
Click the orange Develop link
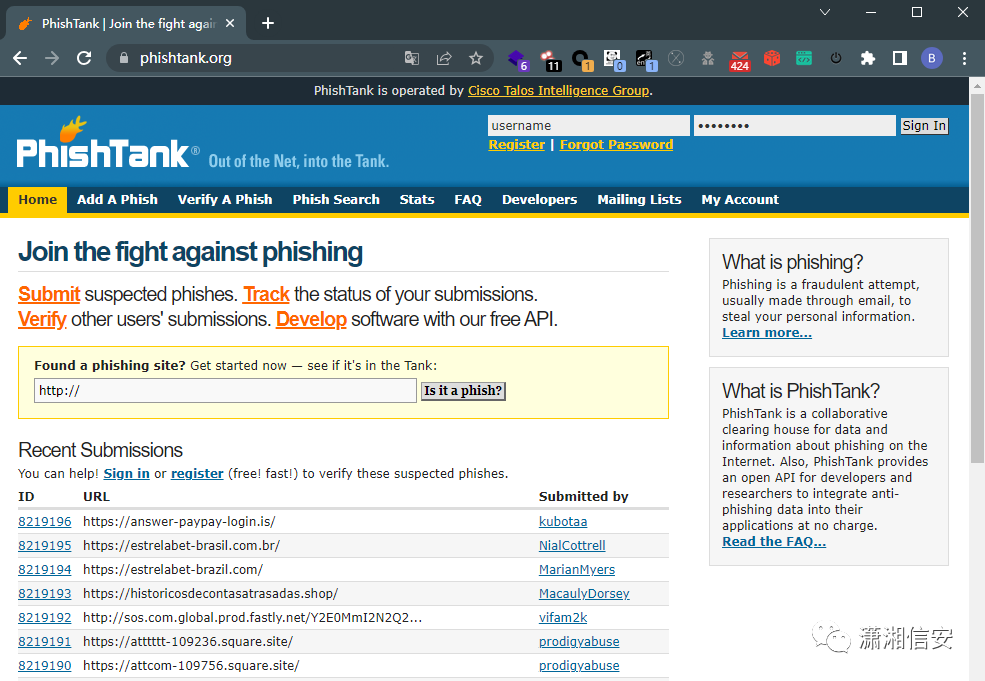coord(311,319)
